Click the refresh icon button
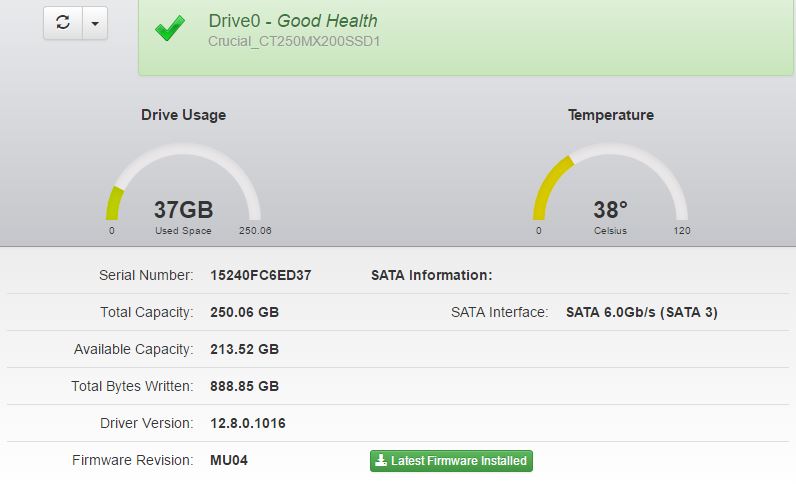Viewport: 796px width, 484px height. (62, 24)
